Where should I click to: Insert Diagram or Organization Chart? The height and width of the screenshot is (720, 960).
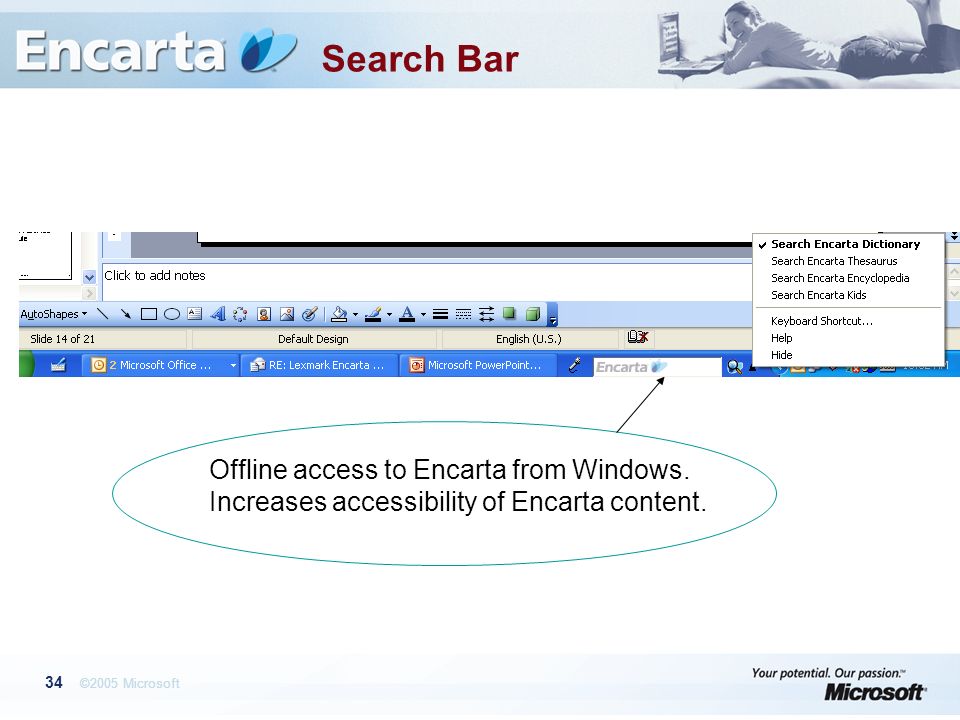tap(240, 314)
